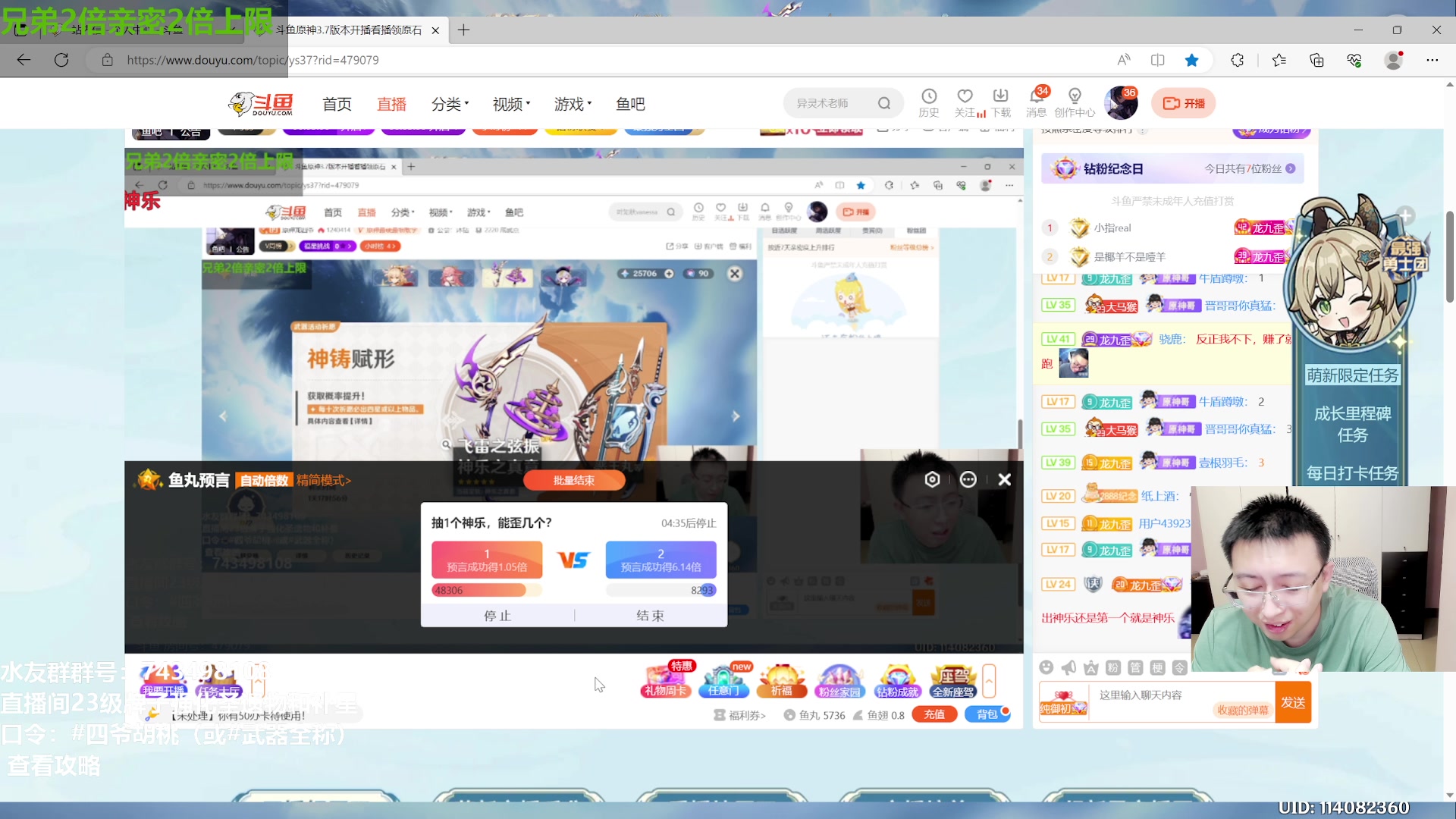
Task: Open the 全新座驾 mount icon
Action: [954, 680]
